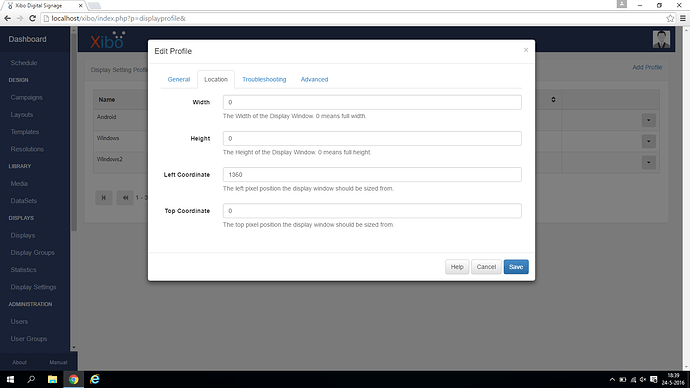This screenshot has height=388, width=690.
Task: Click the Xibo logo in header
Action: click(x=108, y=40)
